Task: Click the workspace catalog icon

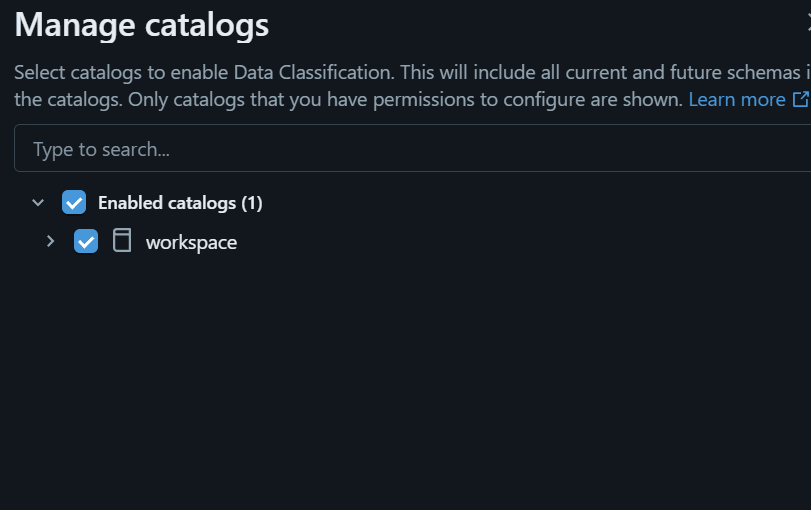Action: (x=122, y=241)
